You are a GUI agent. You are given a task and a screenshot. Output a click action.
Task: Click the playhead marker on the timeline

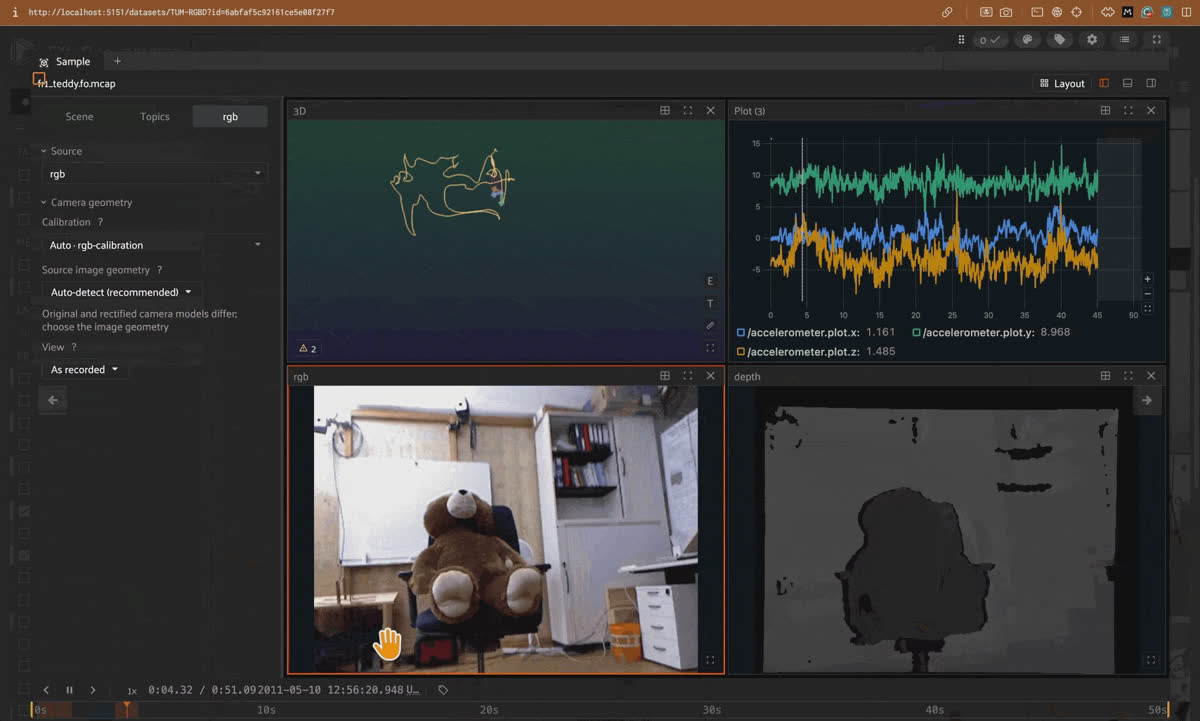pyautogui.click(x=126, y=708)
